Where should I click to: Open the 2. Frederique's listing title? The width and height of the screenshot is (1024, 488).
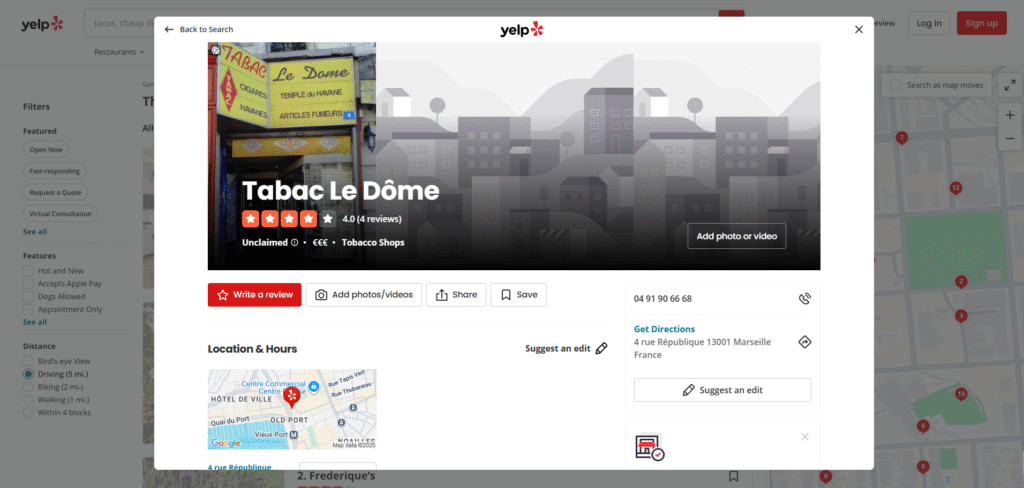pyautogui.click(x=336, y=476)
